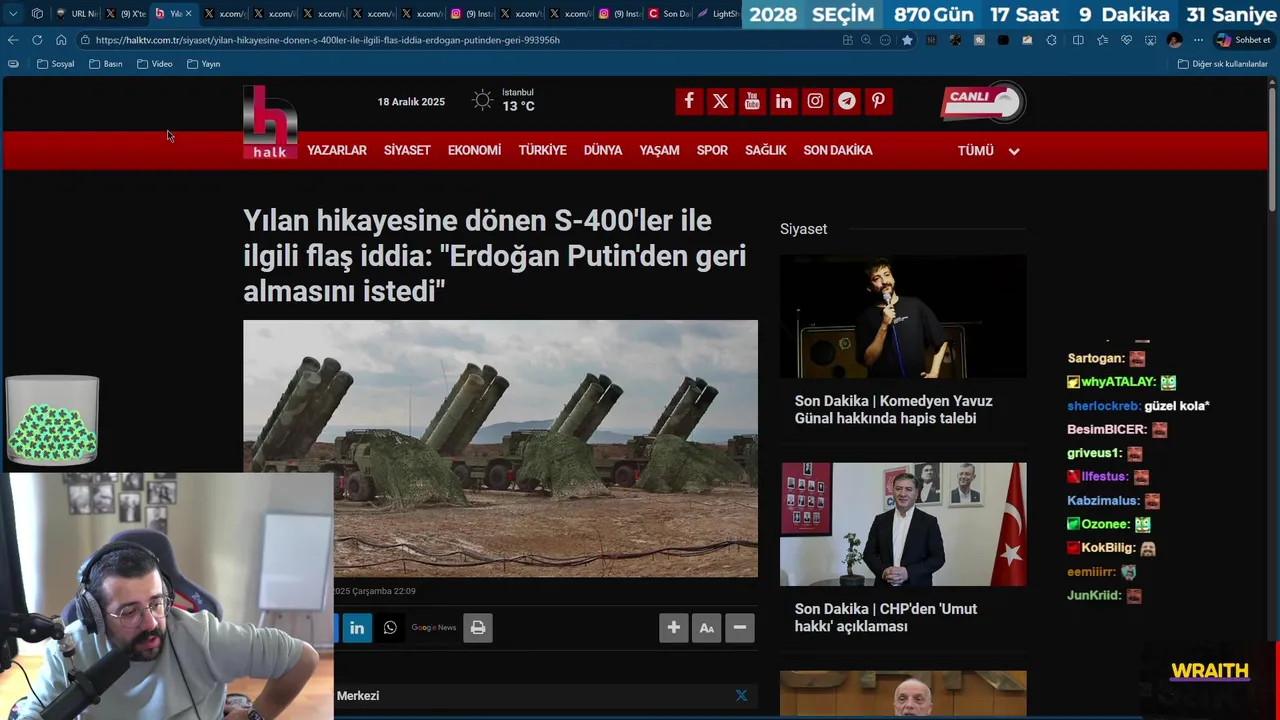Print the article with printer icon
1280x720 pixels.
click(478, 628)
